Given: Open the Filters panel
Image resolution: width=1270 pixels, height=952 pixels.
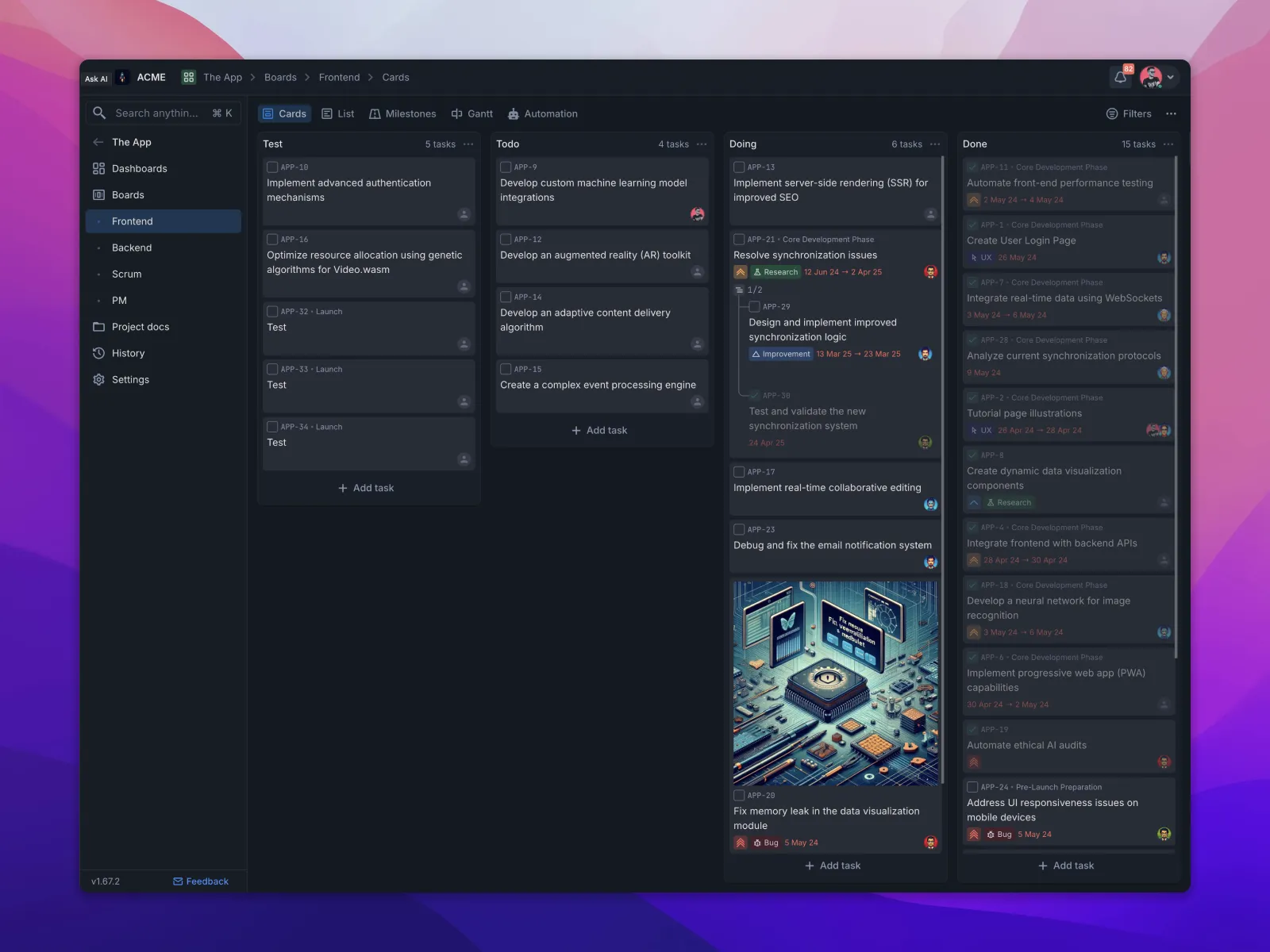Looking at the screenshot, I should 1129,114.
